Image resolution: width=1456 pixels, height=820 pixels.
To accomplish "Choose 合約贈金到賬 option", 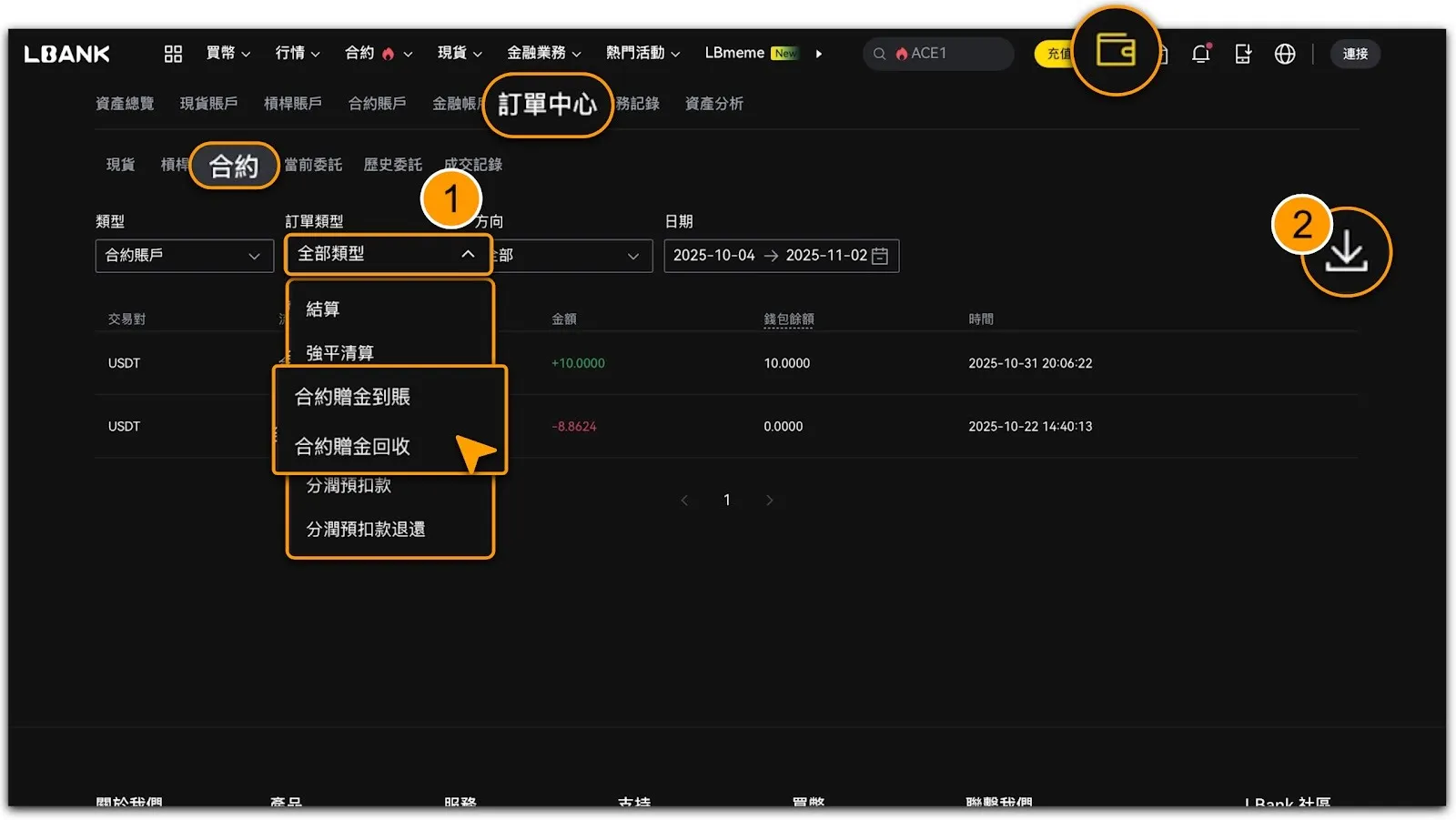I will coord(353,397).
